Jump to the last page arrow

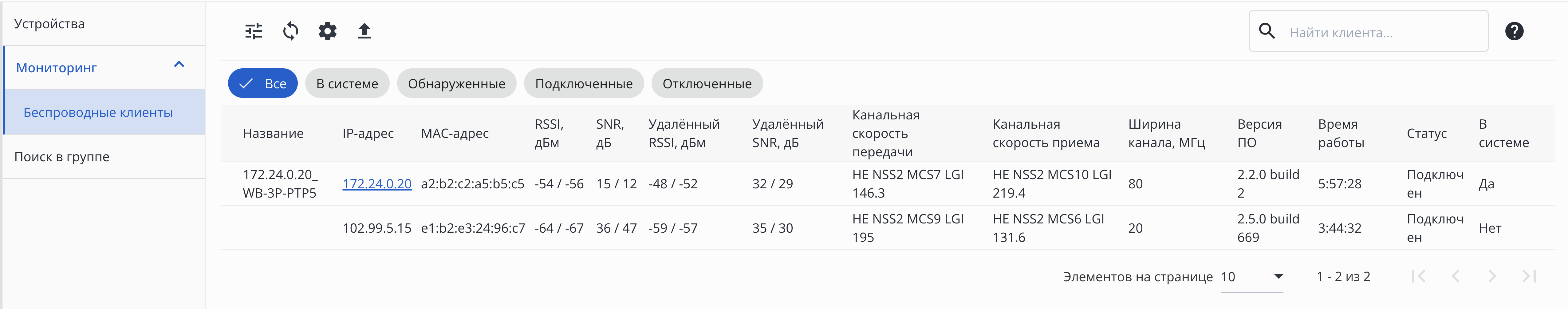pyautogui.click(x=1529, y=277)
